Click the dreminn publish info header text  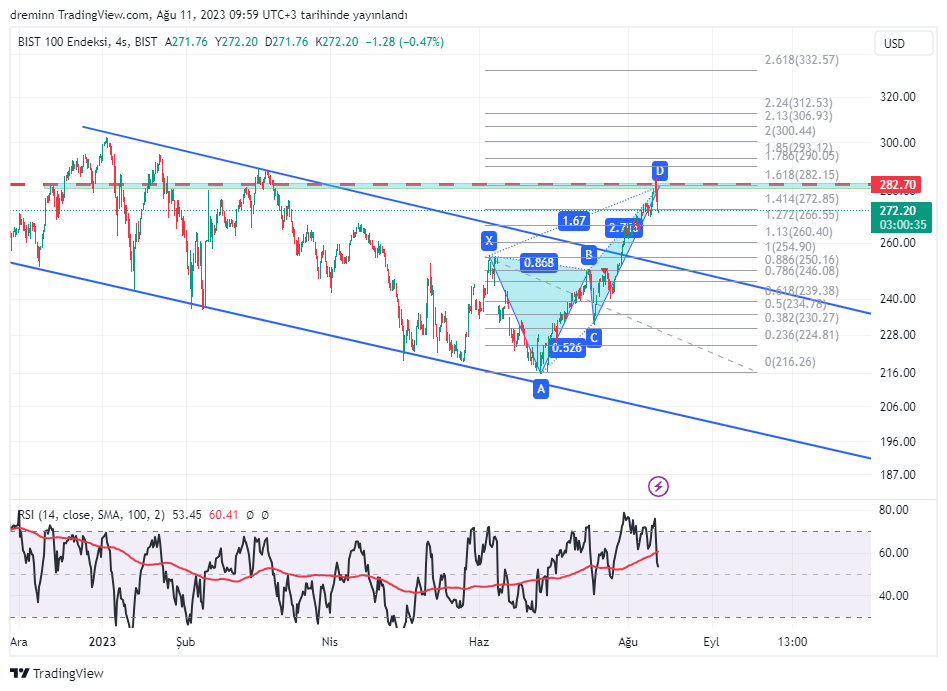click(x=209, y=15)
